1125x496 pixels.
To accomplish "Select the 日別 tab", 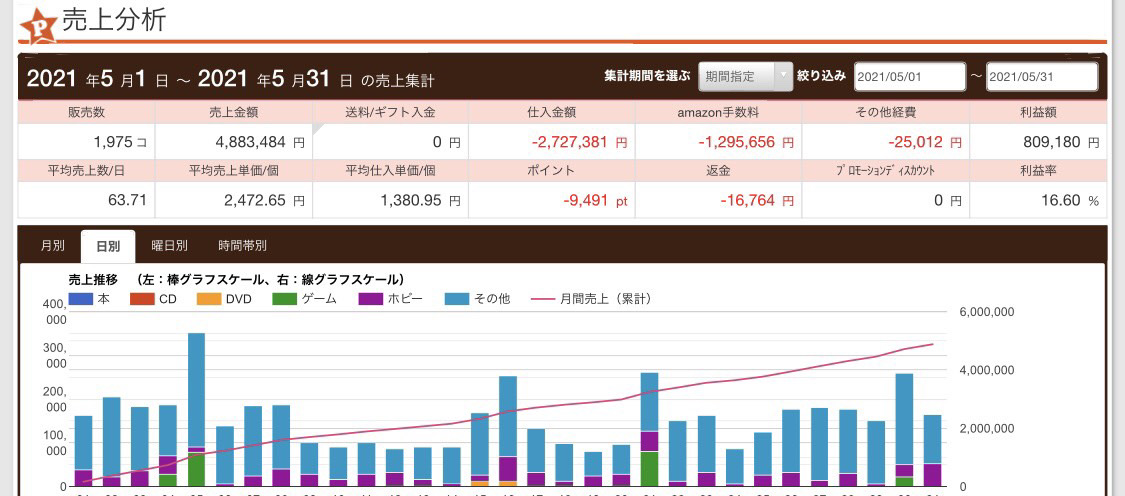I will coord(108,245).
